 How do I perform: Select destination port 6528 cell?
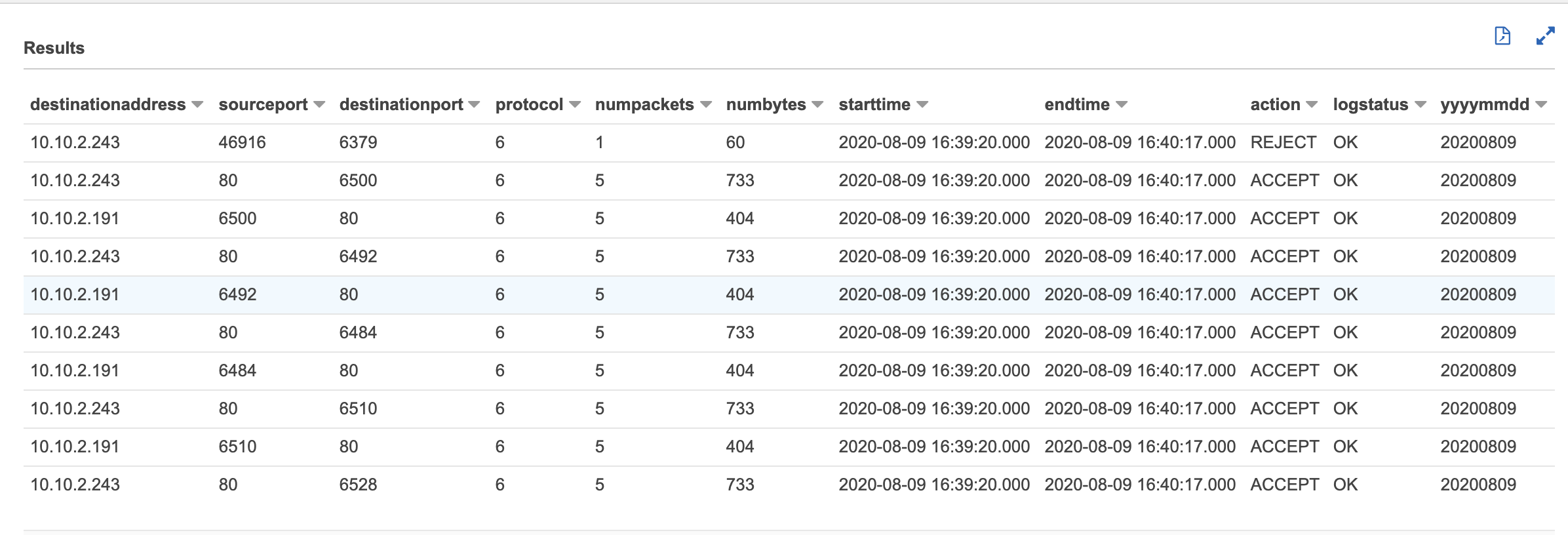point(358,485)
